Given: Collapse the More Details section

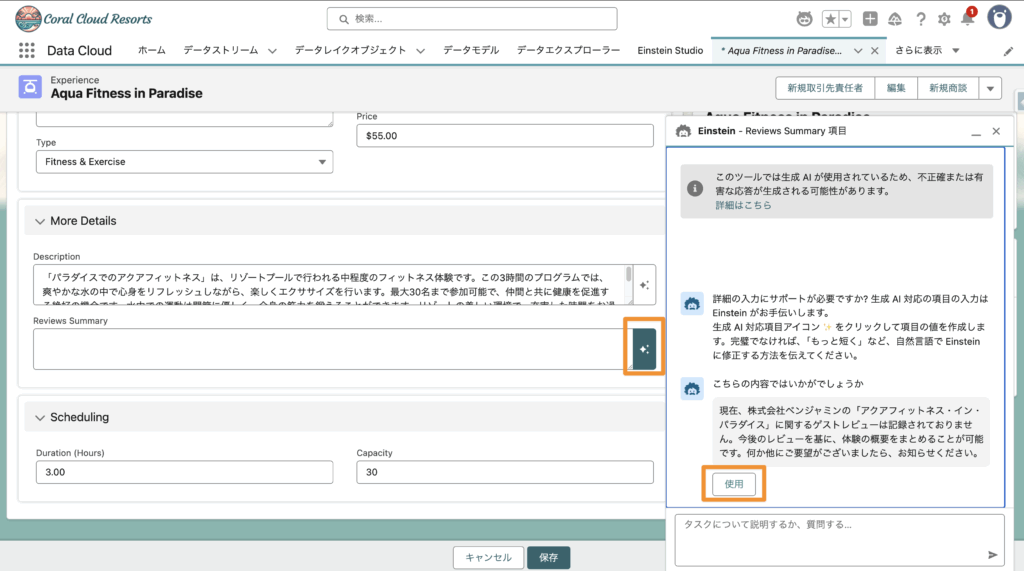Looking at the screenshot, I should [x=41, y=221].
